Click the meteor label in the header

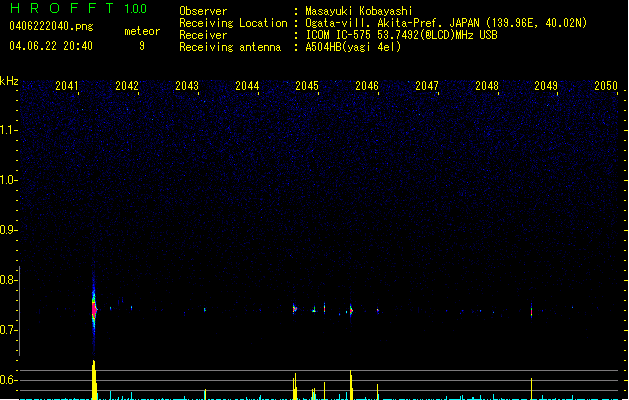click(142, 31)
